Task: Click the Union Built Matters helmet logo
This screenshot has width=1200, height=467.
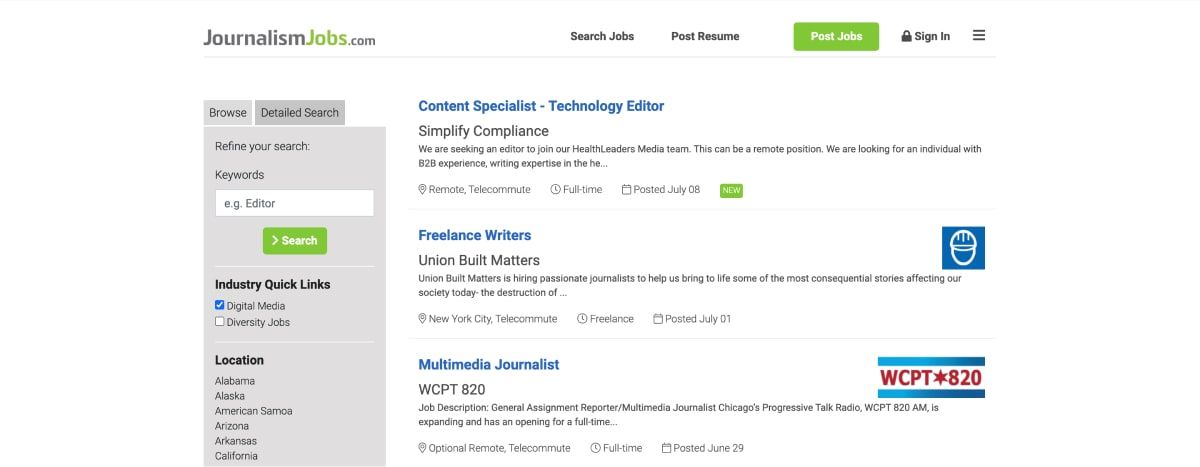Action: tap(963, 248)
